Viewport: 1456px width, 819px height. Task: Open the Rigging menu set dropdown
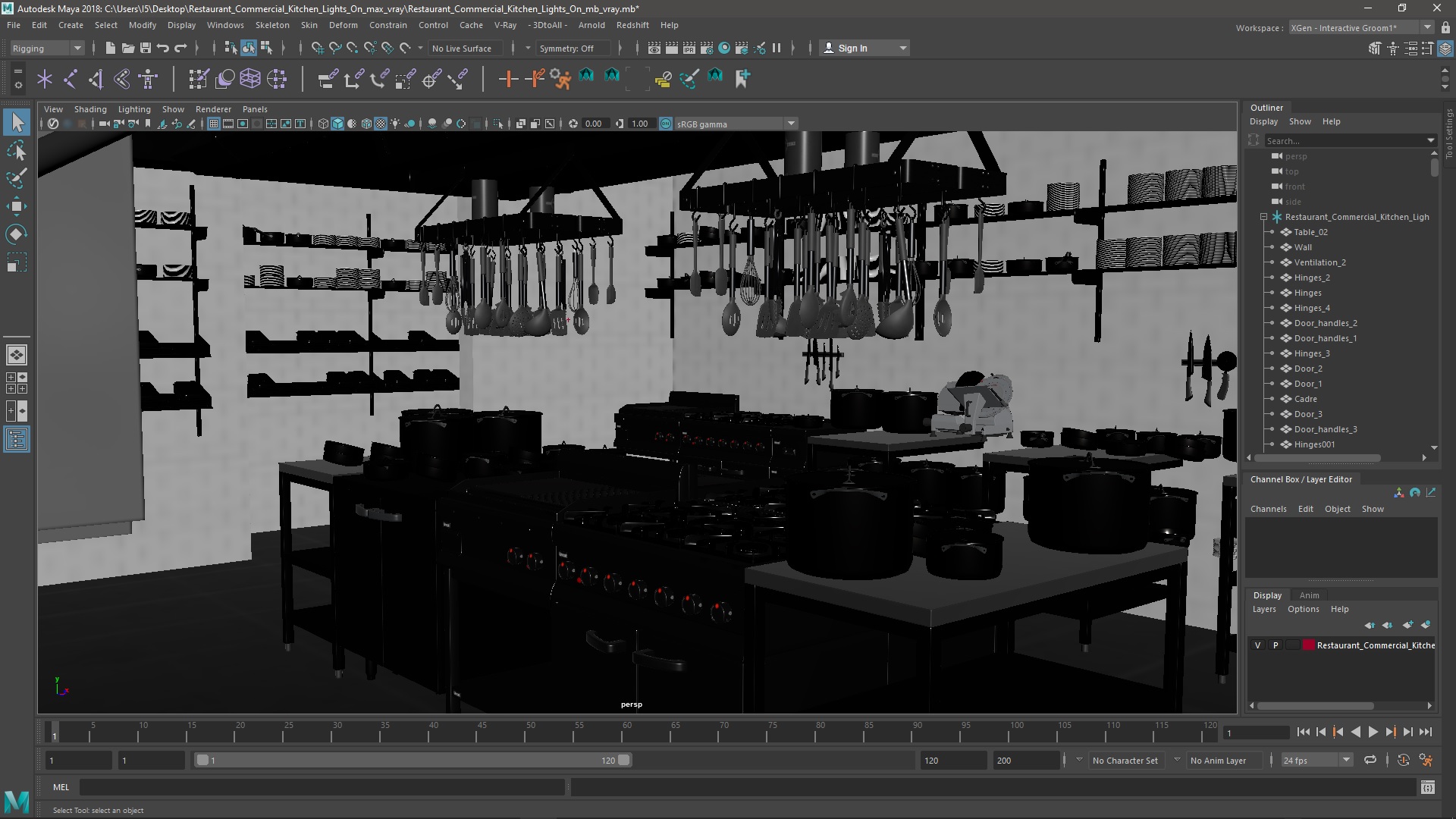(x=47, y=48)
